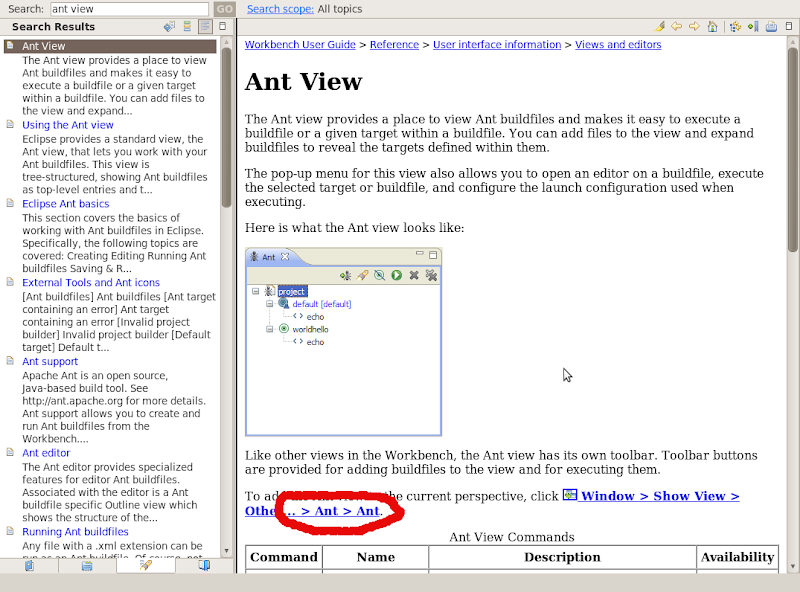The height and width of the screenshot is (592, 800).
Task: Click page icon beside 'External Tools and Ant icons'
Action: pos(10,282)
